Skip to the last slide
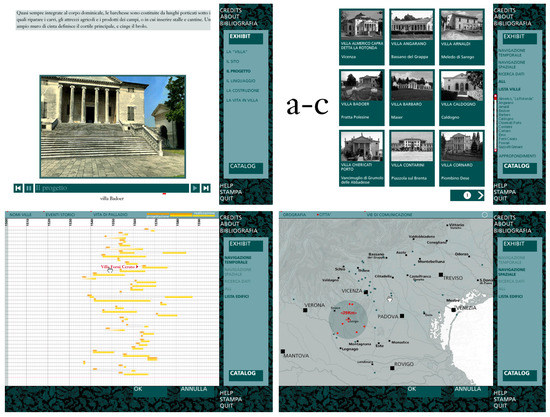This screenshot has height=417, width=550. 206,188
